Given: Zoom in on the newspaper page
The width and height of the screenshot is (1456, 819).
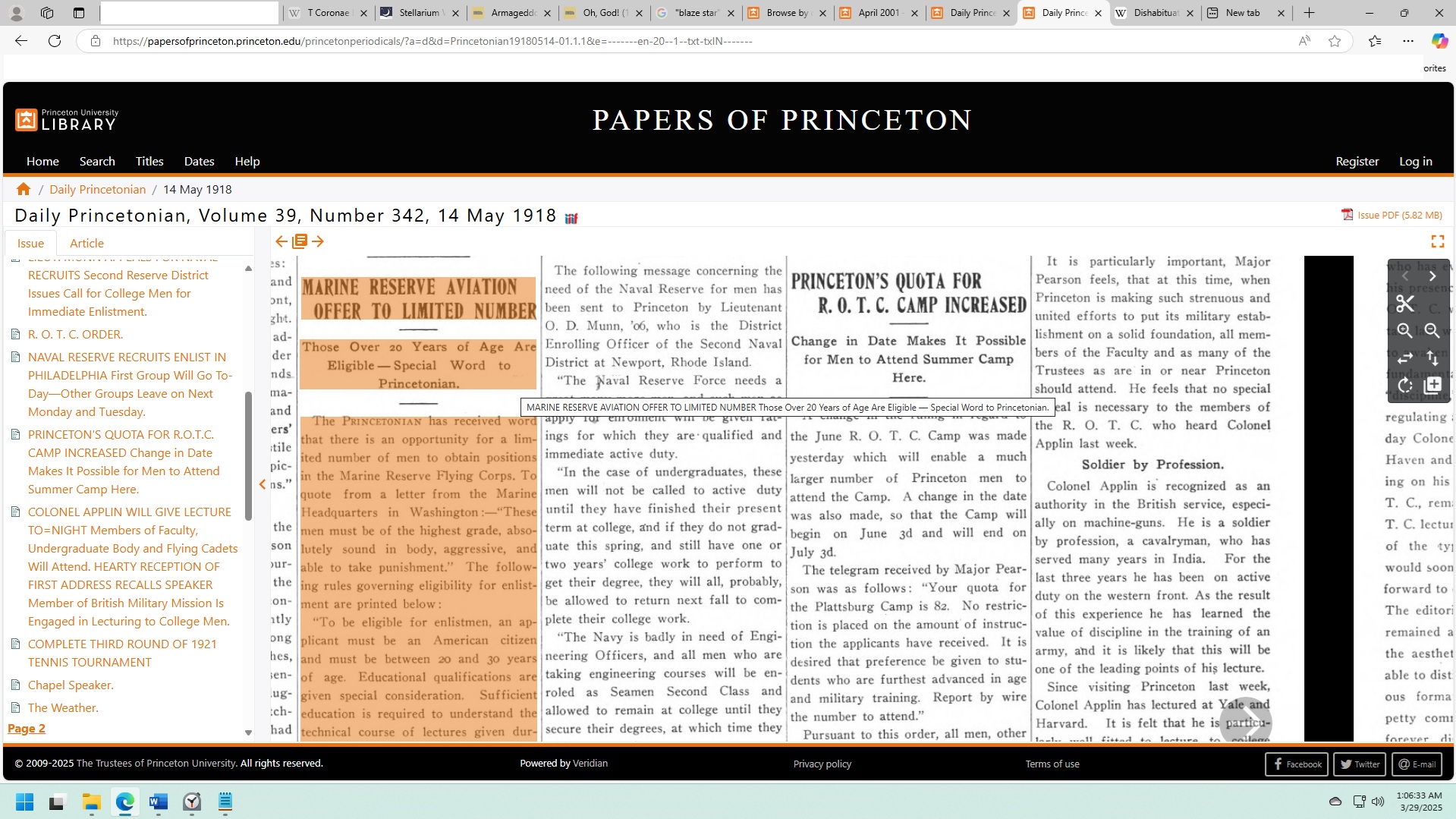Looking at the screenshot, I should pos(1404,331).
